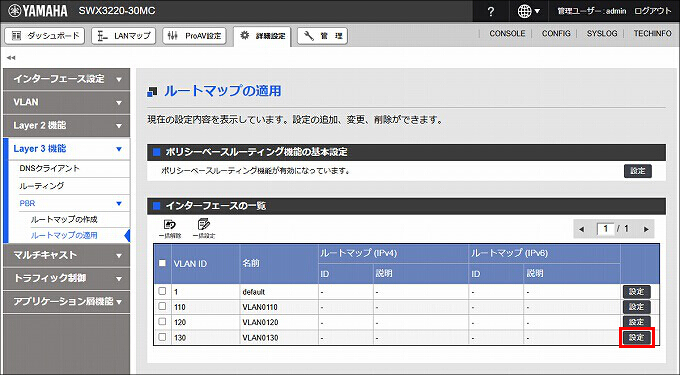Image resolution: width=680 pixels, height=375 pixels.
Task: Open the ProAV設定 tab
Action: coord(195,36)
